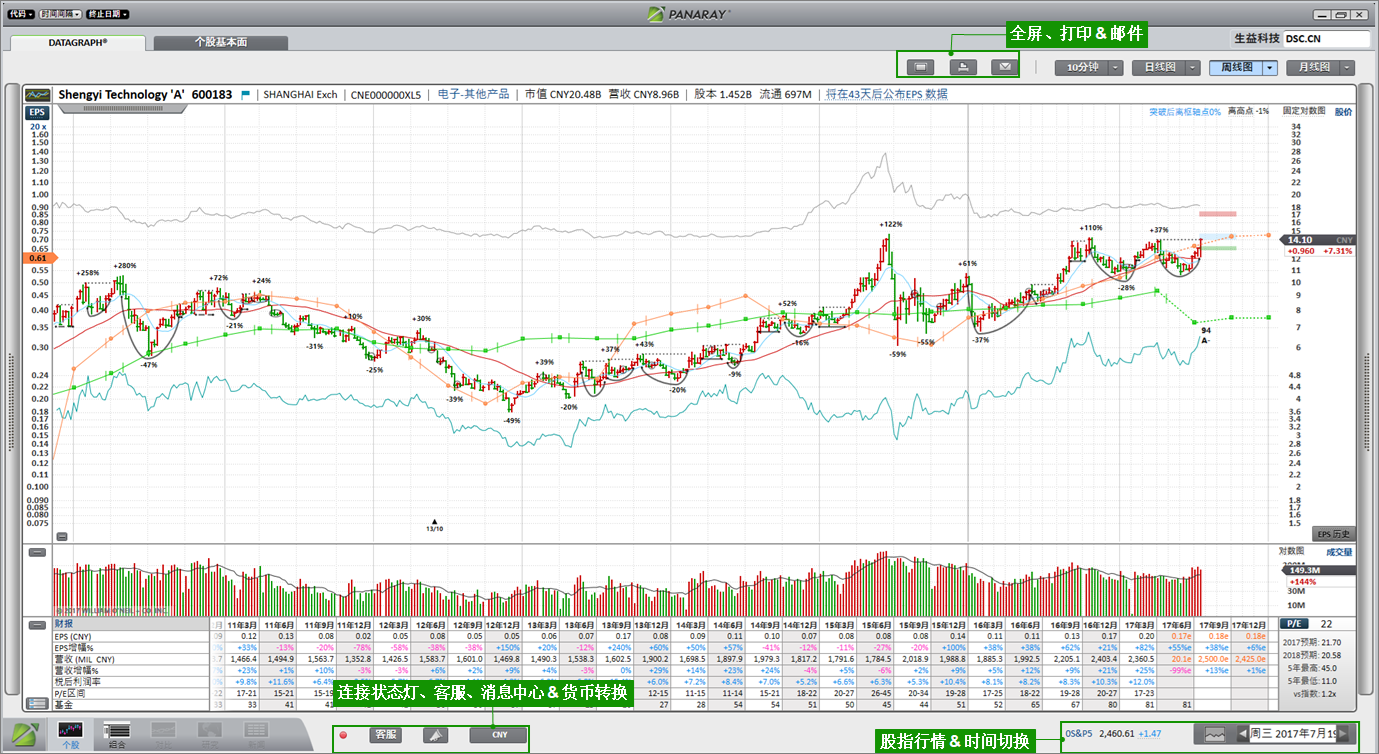This screenshot has width=1379, height=754.
Task: Click the green Panaray logo bottom left
Action: (24, 733)
